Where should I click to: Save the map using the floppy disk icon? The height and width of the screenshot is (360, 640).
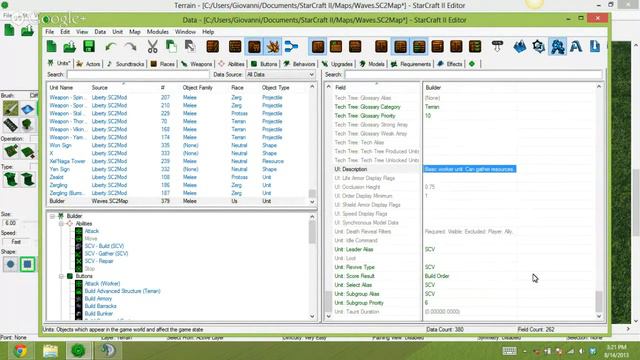click(89, 47)
